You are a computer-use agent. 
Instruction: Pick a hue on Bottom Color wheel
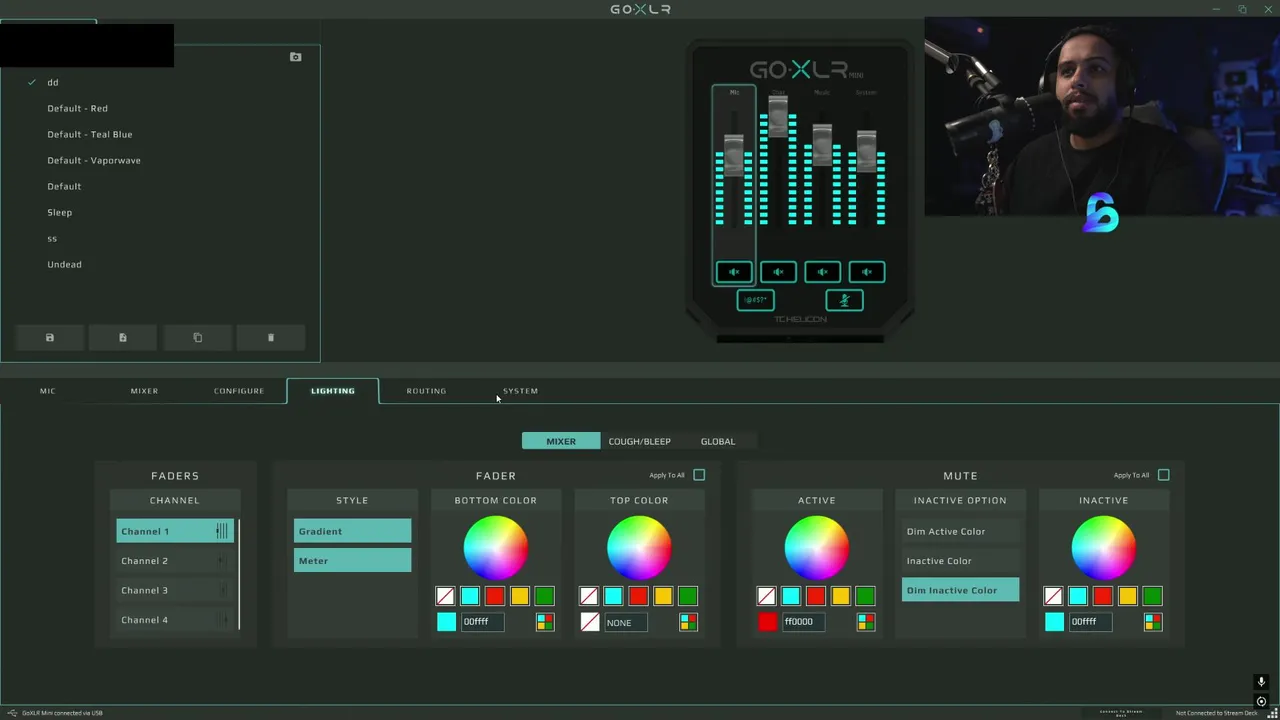(495, 548)
